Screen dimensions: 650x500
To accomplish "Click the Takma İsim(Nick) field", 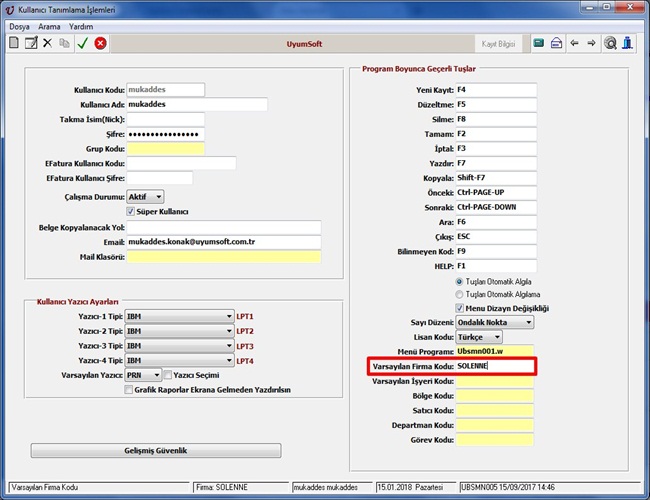I will coord(165,119).
